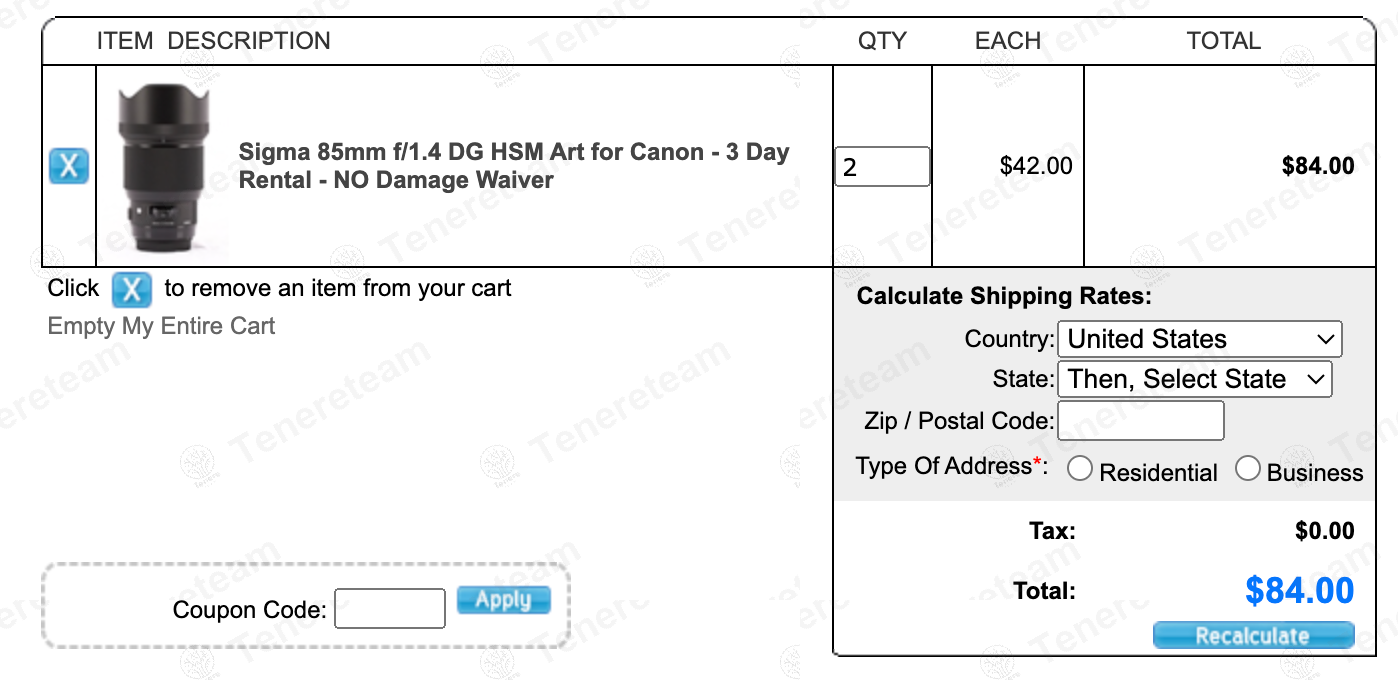Click the $42.00 each price
Screen dimensions: 1398x680
click(x=1036, y=166)
